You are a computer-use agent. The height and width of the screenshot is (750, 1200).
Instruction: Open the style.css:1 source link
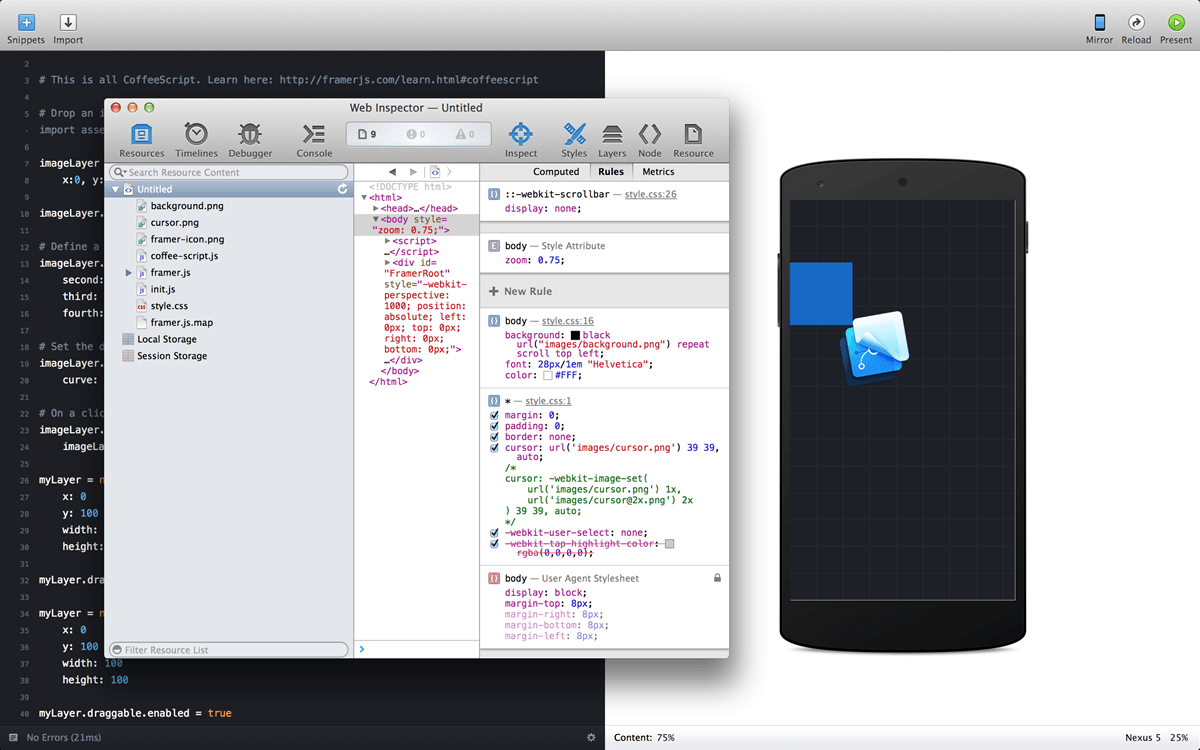(549, 401)
